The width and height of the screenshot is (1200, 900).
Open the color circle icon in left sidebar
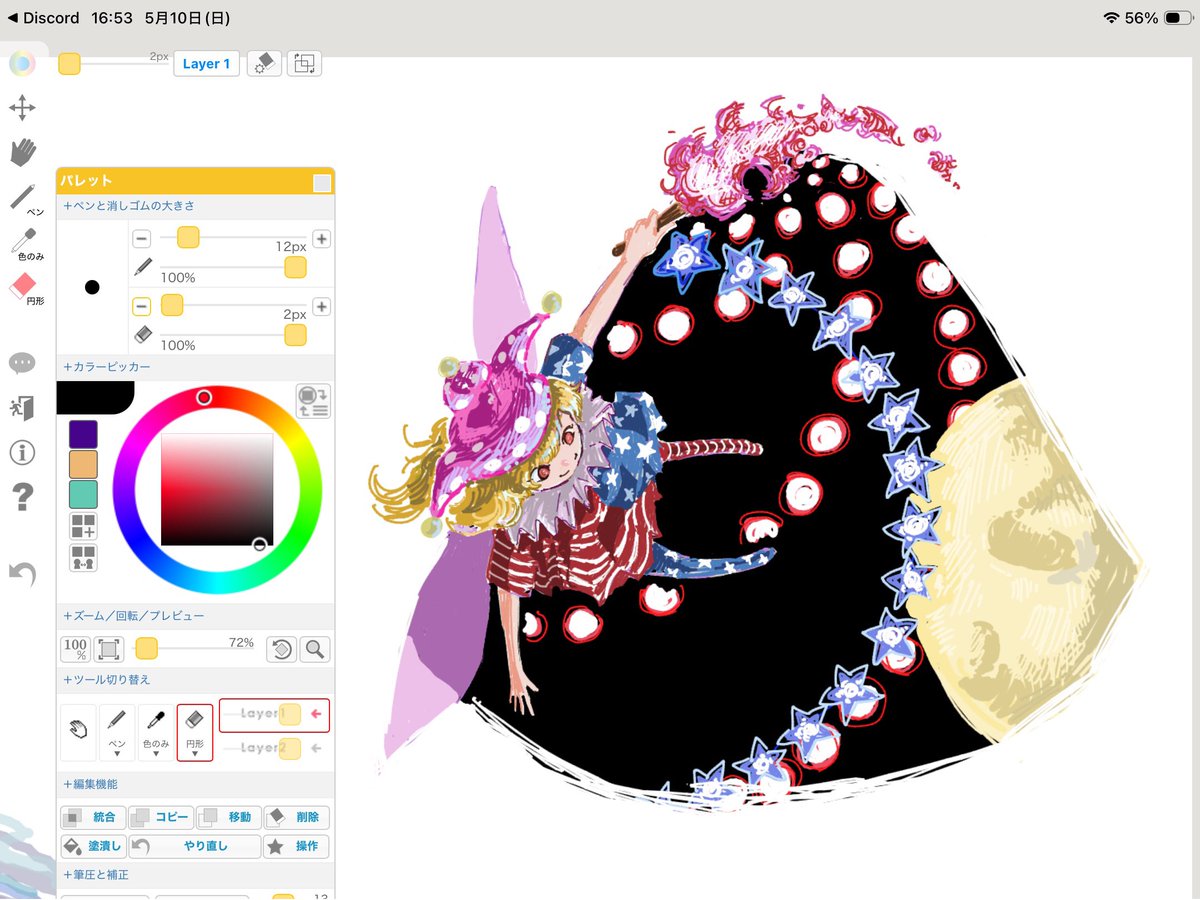pyautogui.click(x=22, y=64)
